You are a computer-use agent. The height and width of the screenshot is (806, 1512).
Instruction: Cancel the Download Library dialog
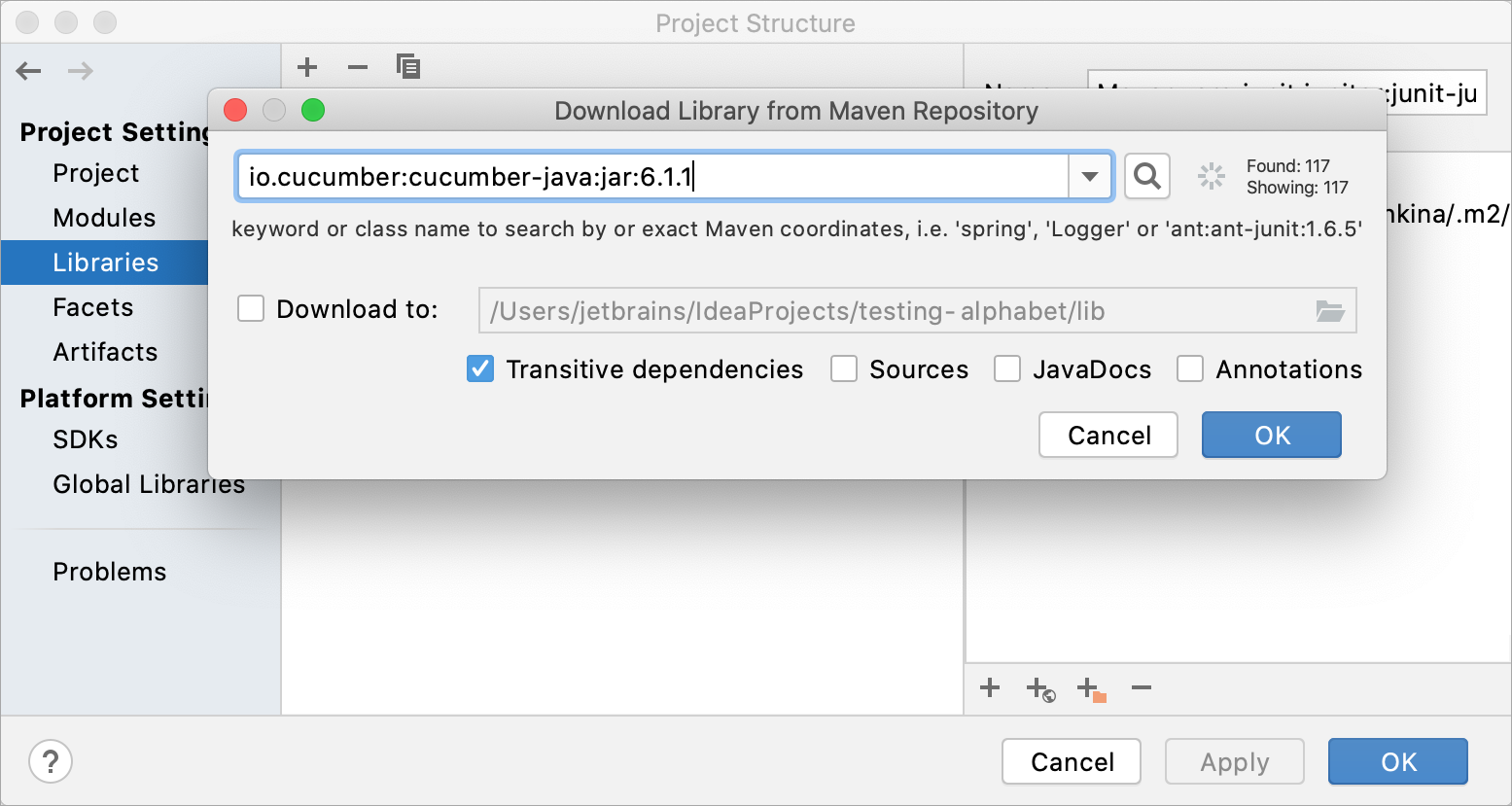pos(1108,435)
